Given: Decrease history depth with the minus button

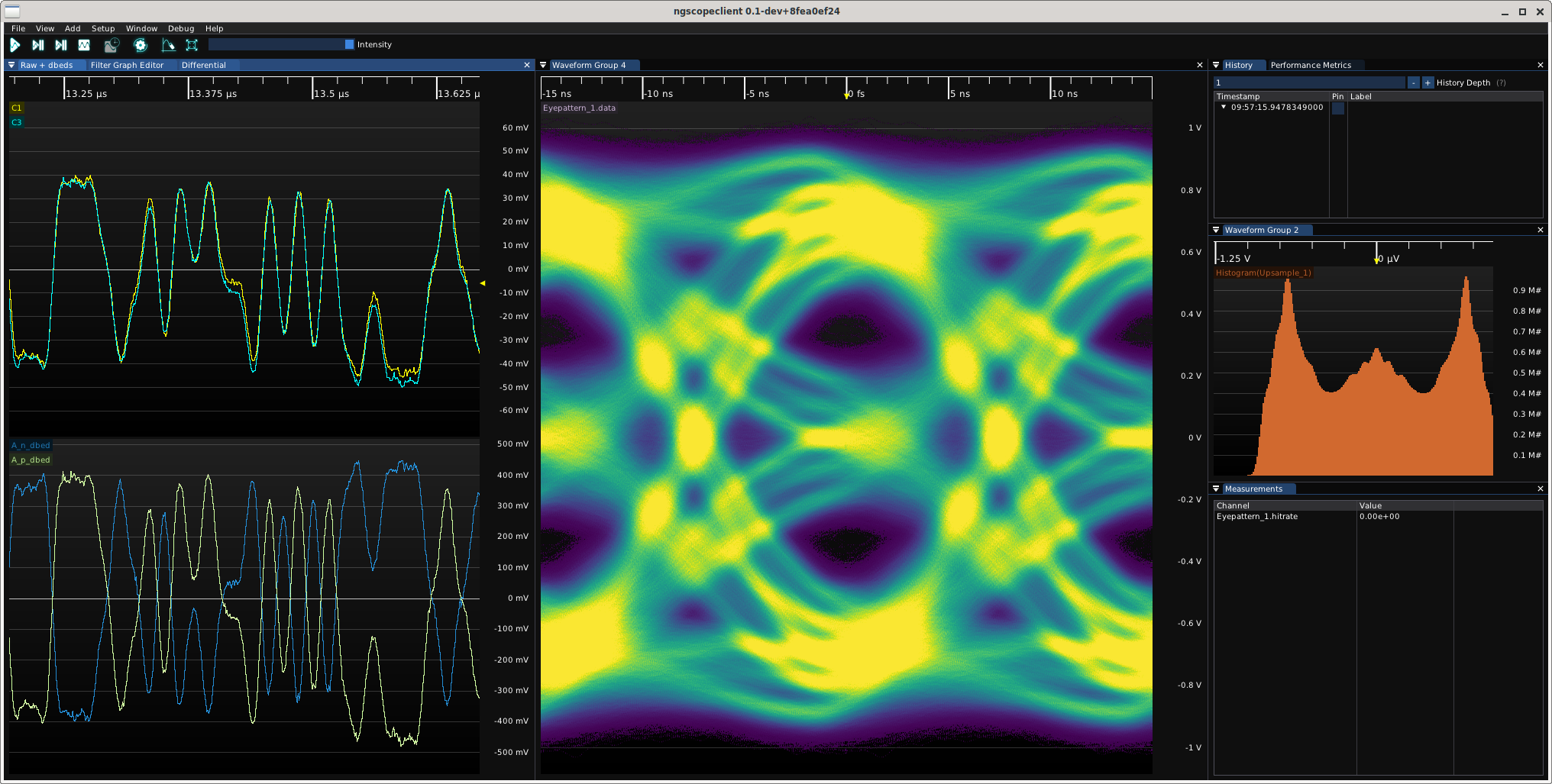Looking at the screenshot, I should pyautogui.click(x=1413, y=83).
